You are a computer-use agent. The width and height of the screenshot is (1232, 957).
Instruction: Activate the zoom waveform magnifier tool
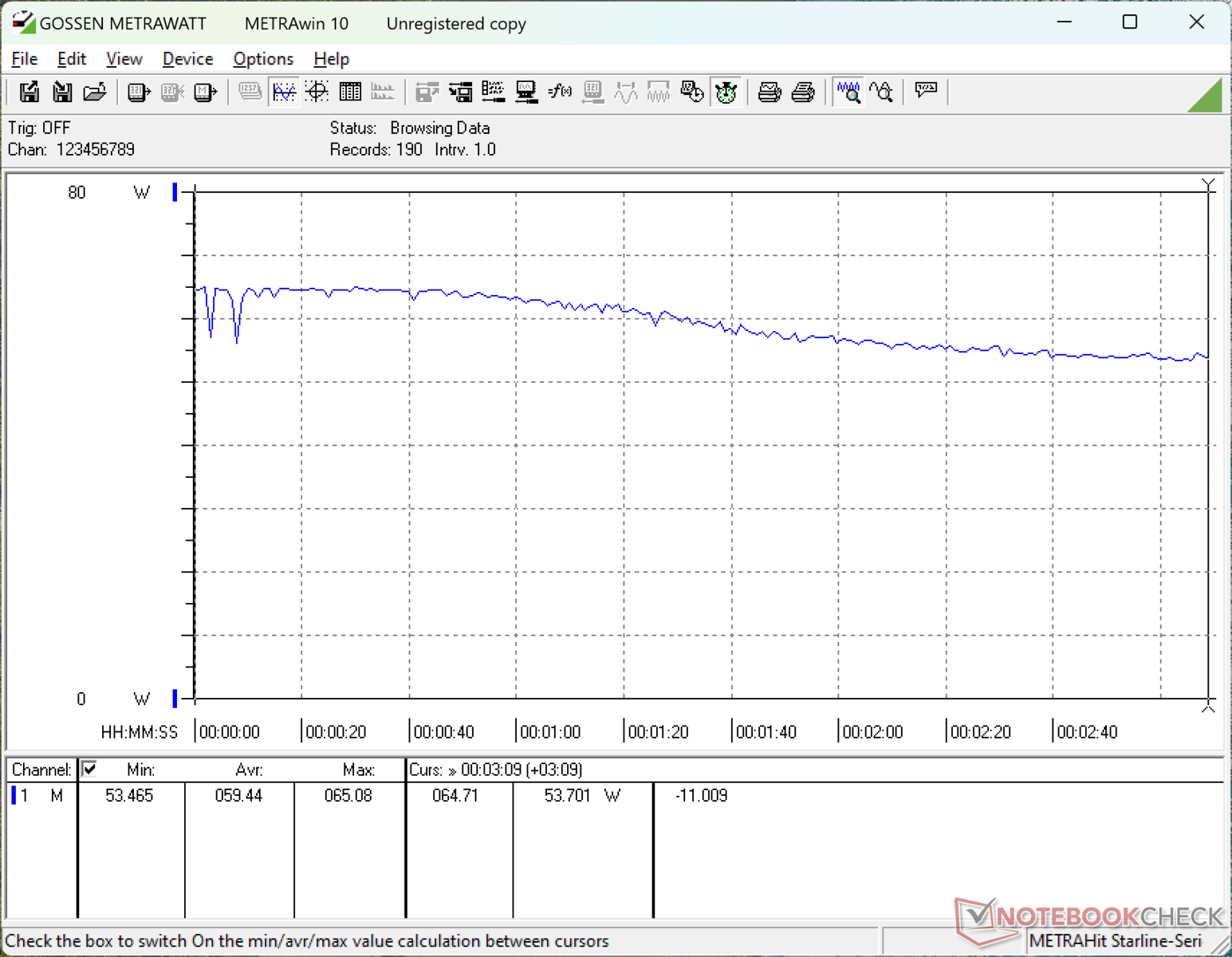(x=848, y=93)
